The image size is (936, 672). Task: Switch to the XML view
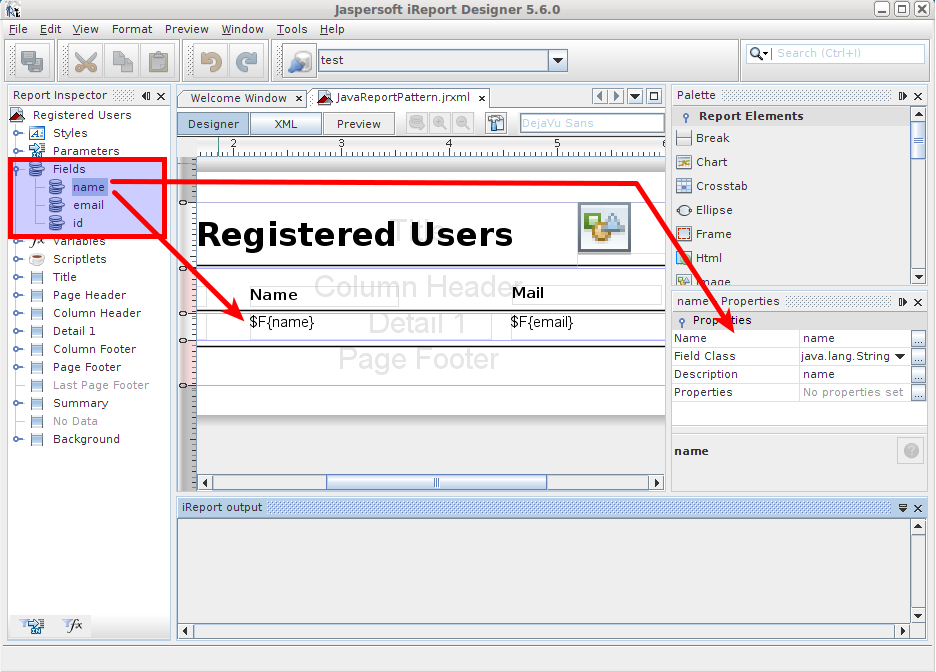pos(286,124)
